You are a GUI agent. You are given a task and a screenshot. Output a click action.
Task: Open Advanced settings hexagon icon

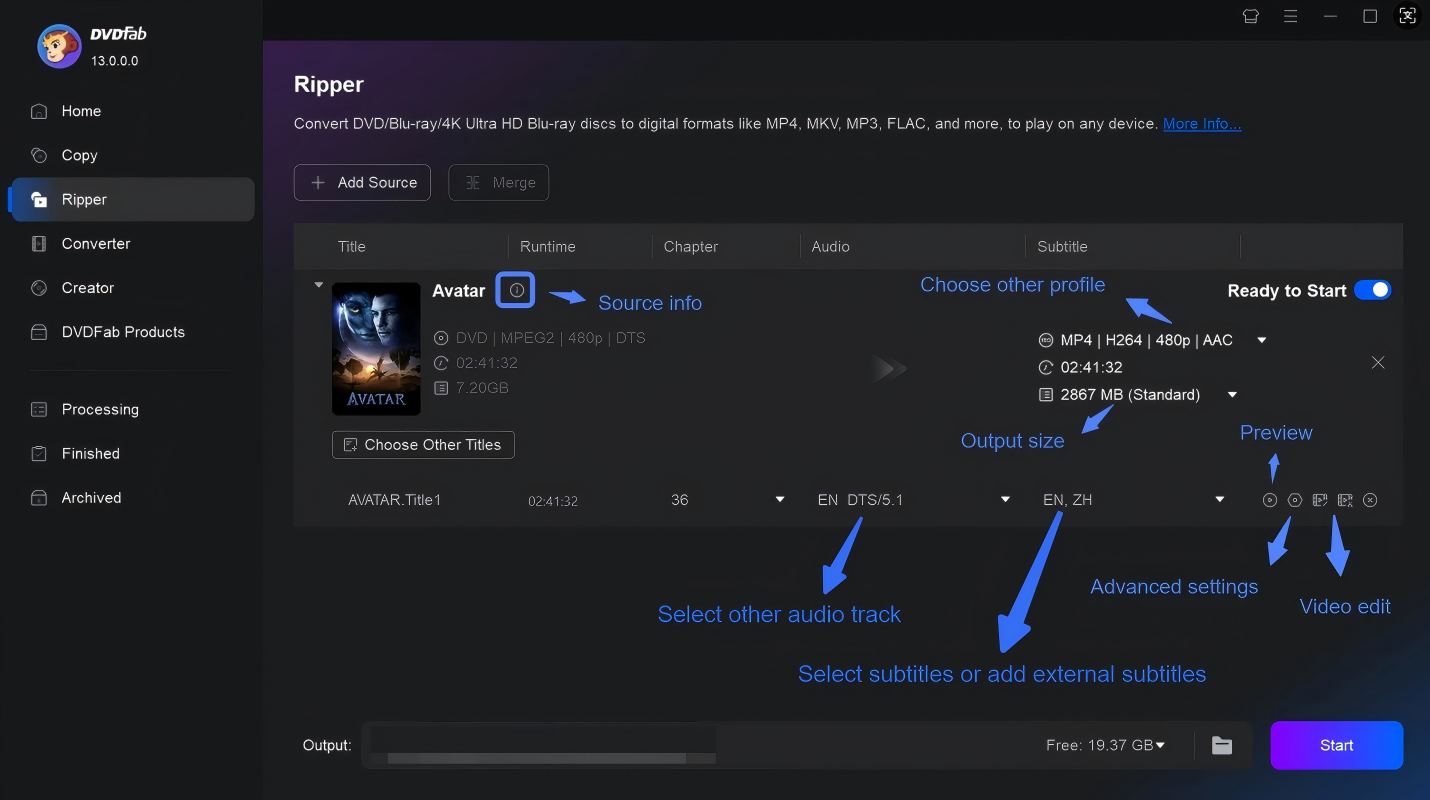coord(1295,500)
